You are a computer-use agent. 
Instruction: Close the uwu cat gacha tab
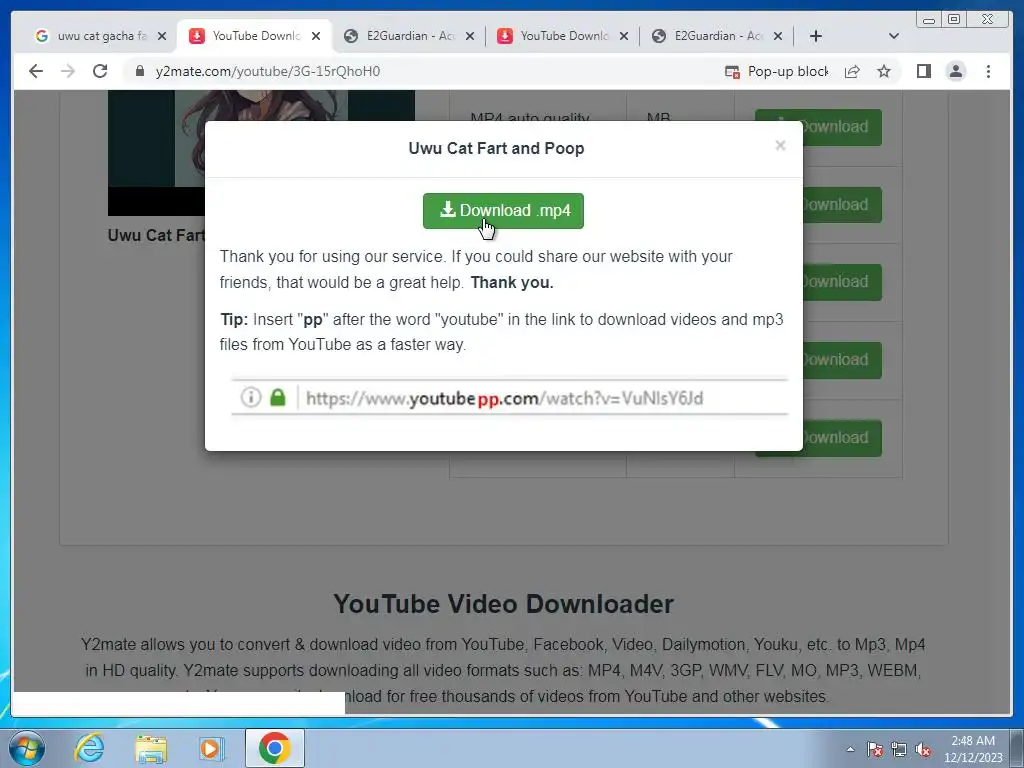coord(162,36)
